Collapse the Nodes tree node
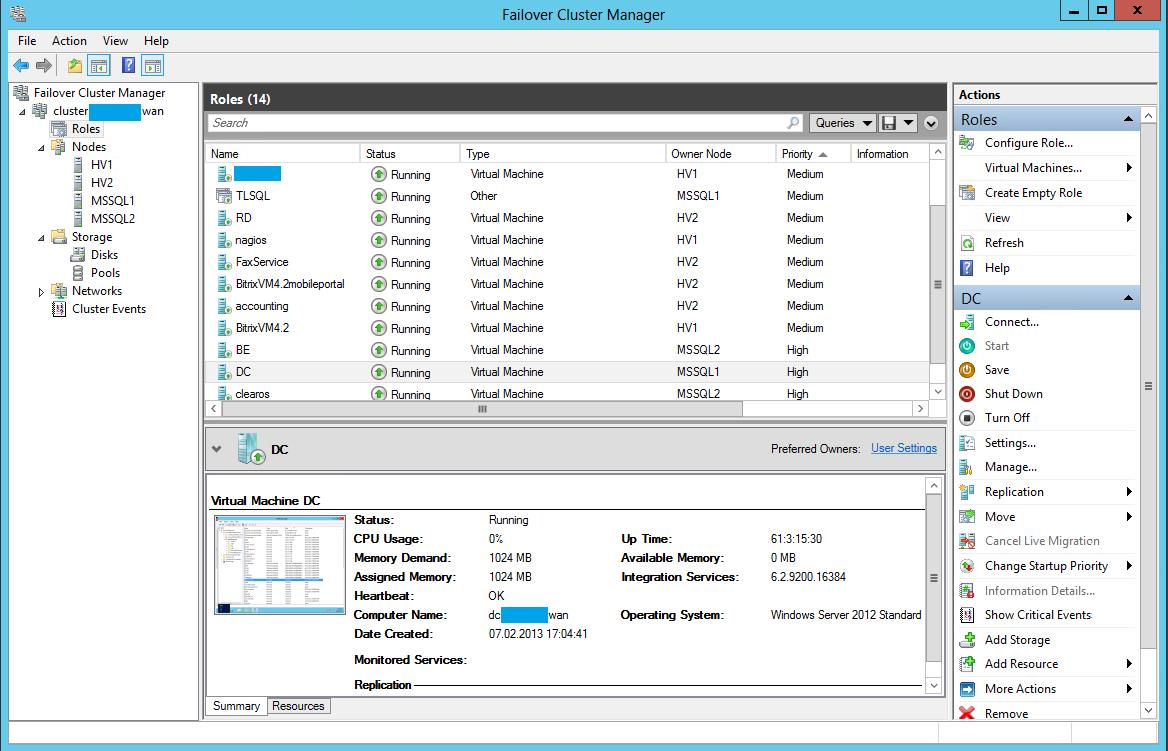Screen dimensions: 1168x751 pos(41,148)
